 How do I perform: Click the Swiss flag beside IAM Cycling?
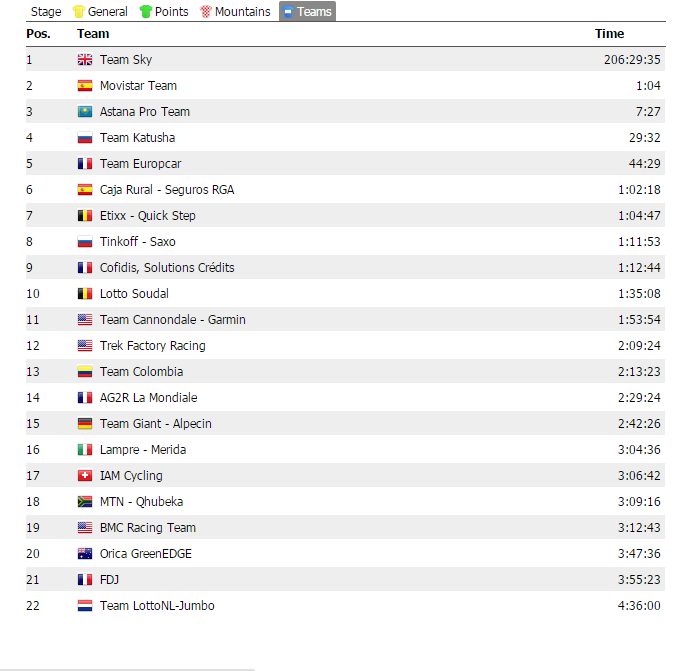[85, 476]
